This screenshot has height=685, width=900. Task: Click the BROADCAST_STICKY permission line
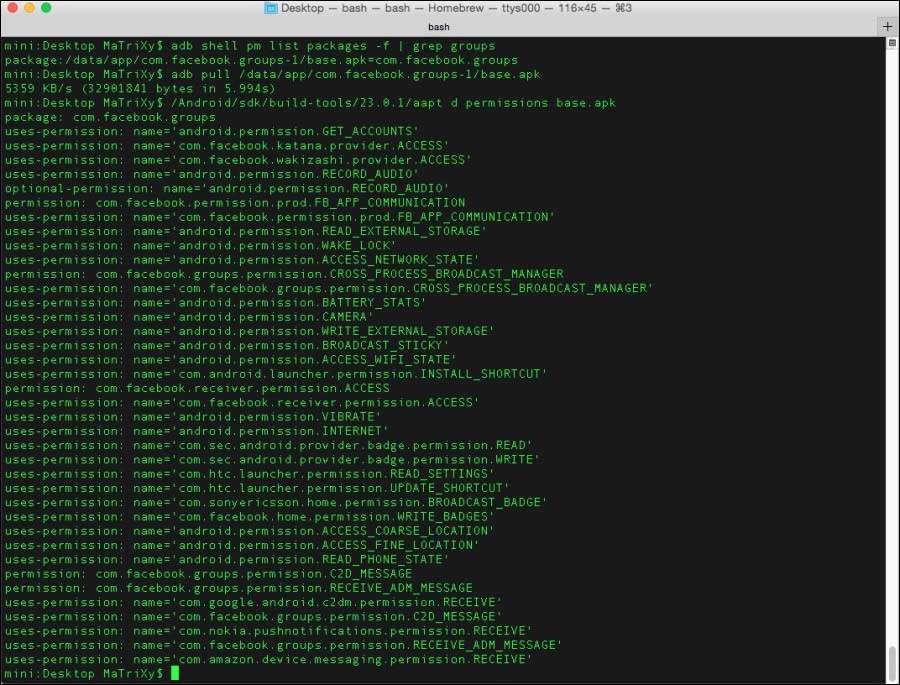227,346
